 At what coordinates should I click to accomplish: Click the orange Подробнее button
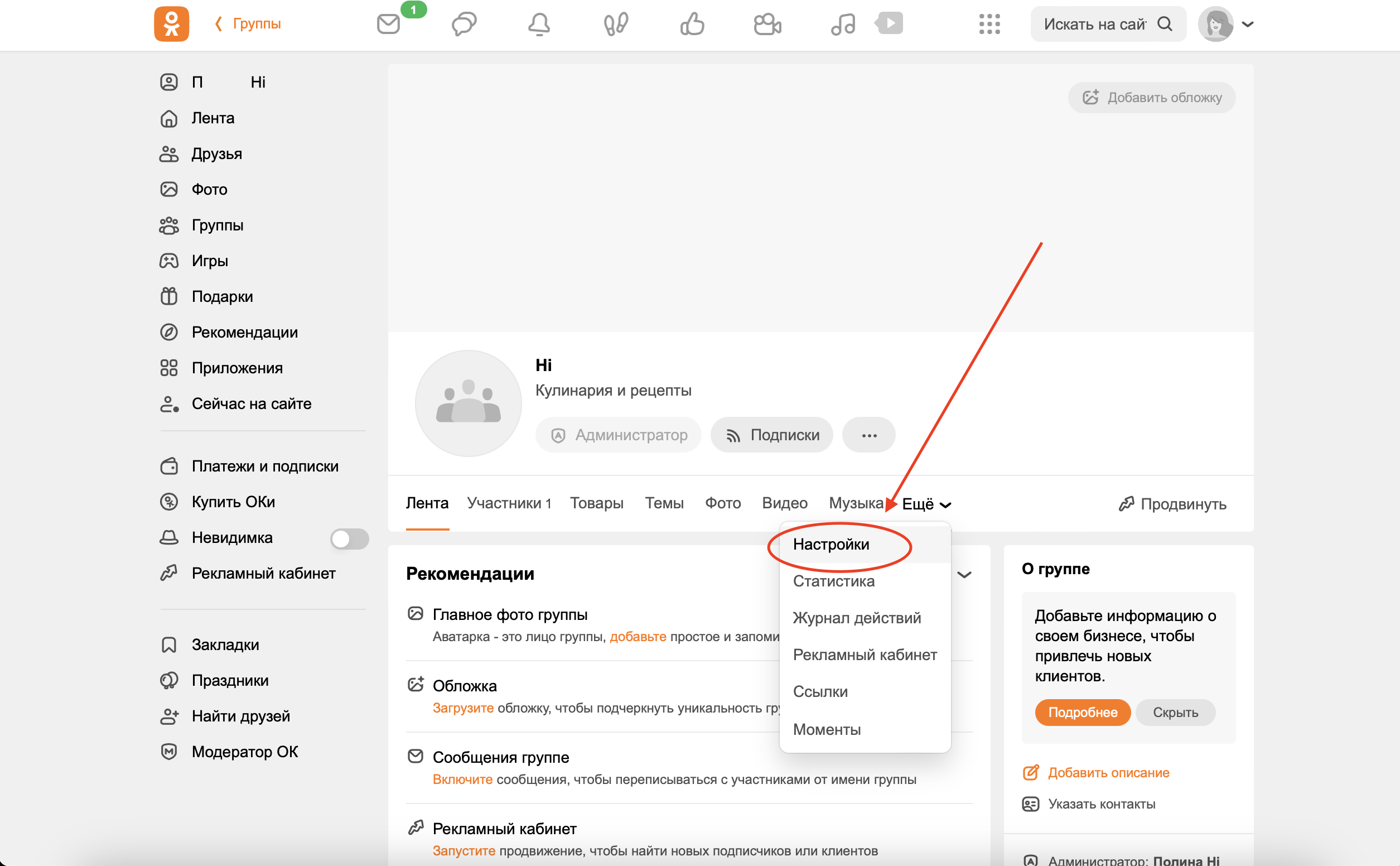(x=1082, y=713)
